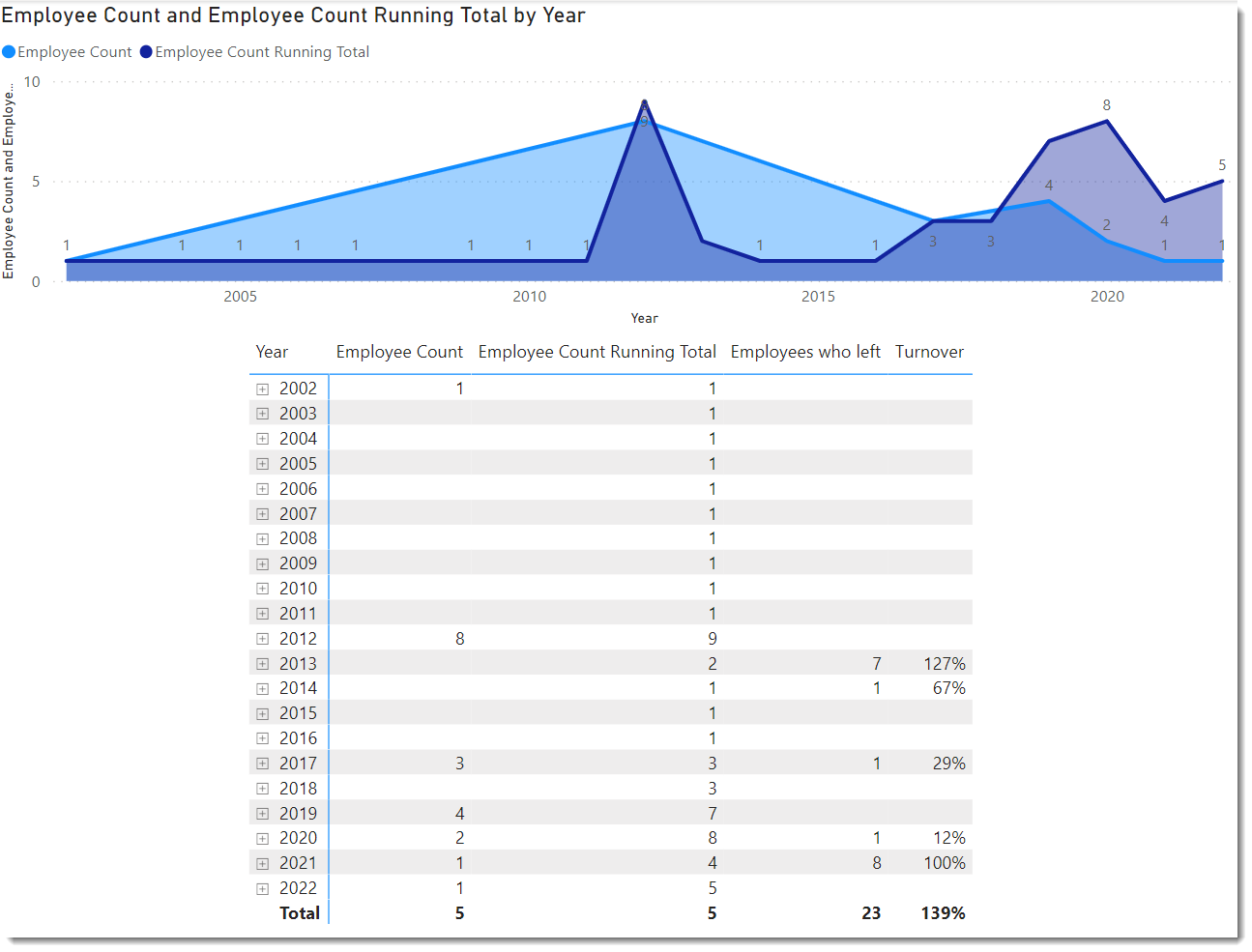The width and height of the screenshot is (1252, 952).
Task: Expand the 2005 row's plus icon
Action: point(262,464)
